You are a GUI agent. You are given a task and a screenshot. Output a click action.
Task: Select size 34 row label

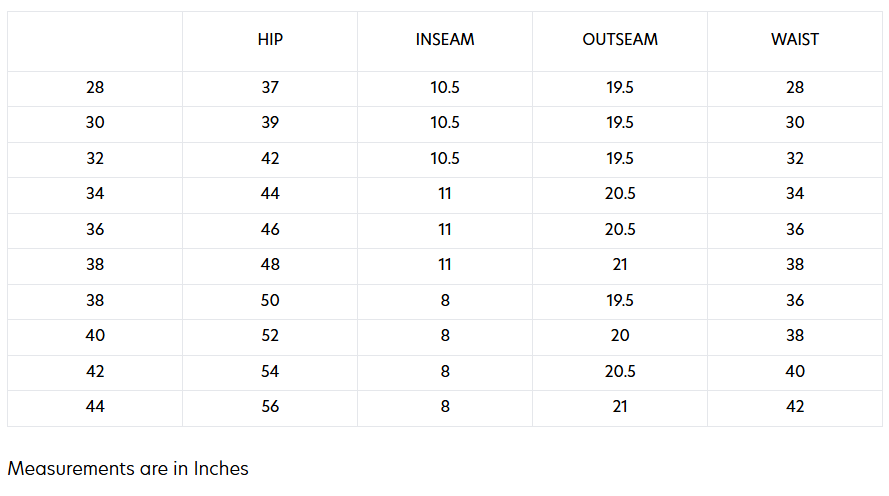point(95,194)
